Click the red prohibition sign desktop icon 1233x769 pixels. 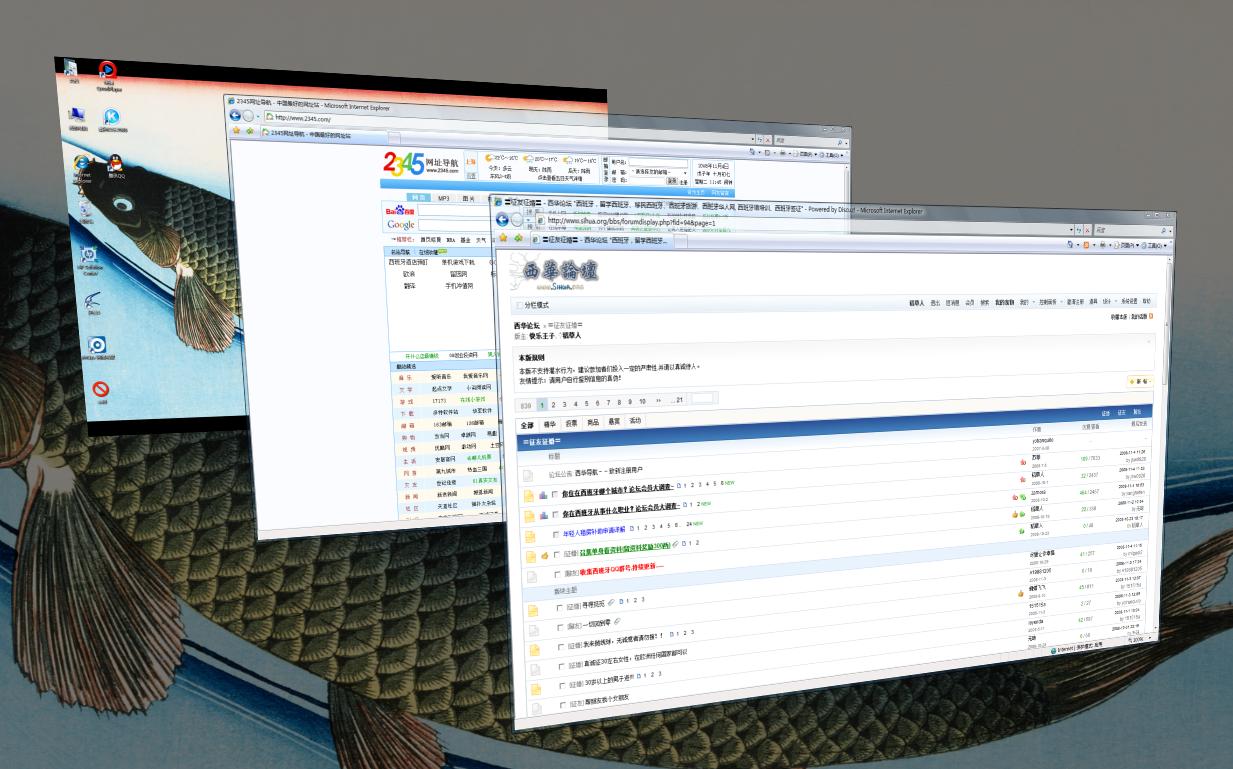101,389
